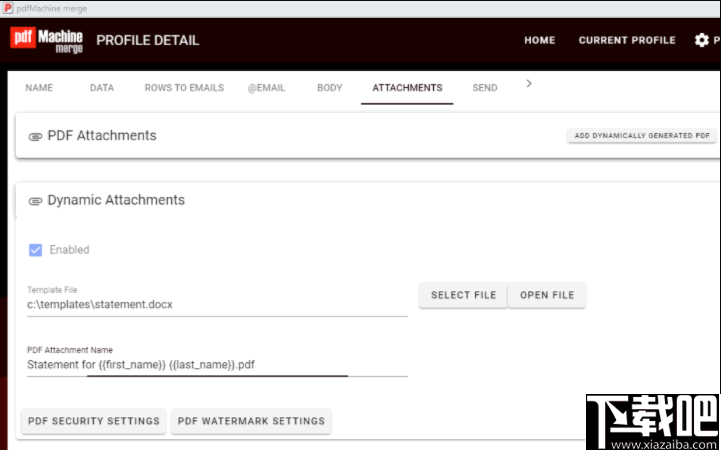Image resolution: width=721 pixels, height=450 pixels.
Task: Click the settings gear icon
Action: (x=701, y=41)
